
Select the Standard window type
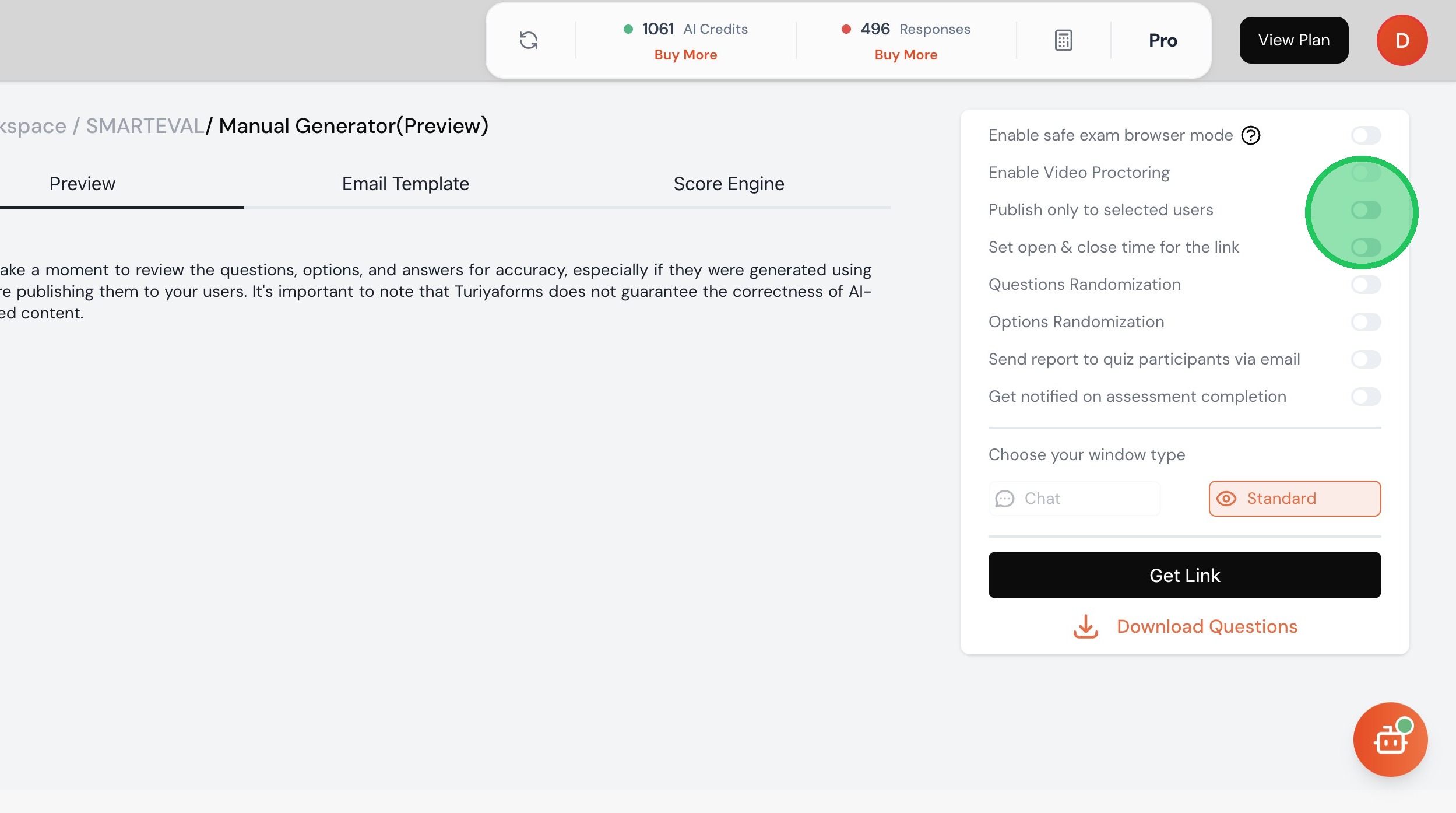click(1294, 499)
